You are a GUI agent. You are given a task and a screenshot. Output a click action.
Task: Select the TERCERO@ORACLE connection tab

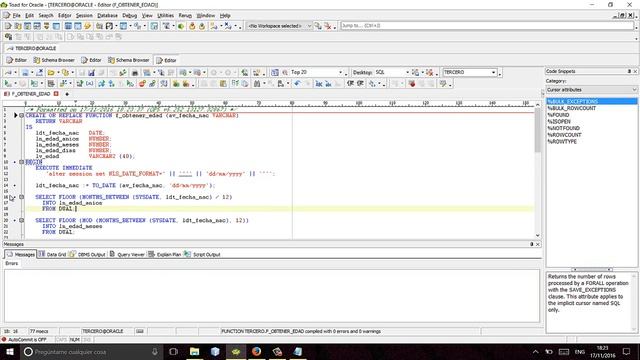click(x=32, y=48)
